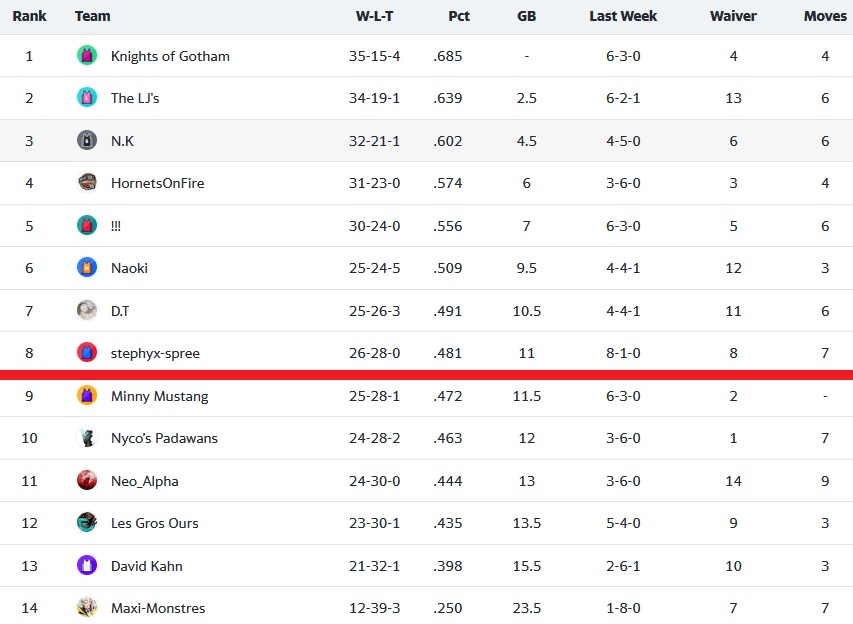Click the Neo_Alpha team avatar
The height and width of the screenshot is (624, 853).
87,480
